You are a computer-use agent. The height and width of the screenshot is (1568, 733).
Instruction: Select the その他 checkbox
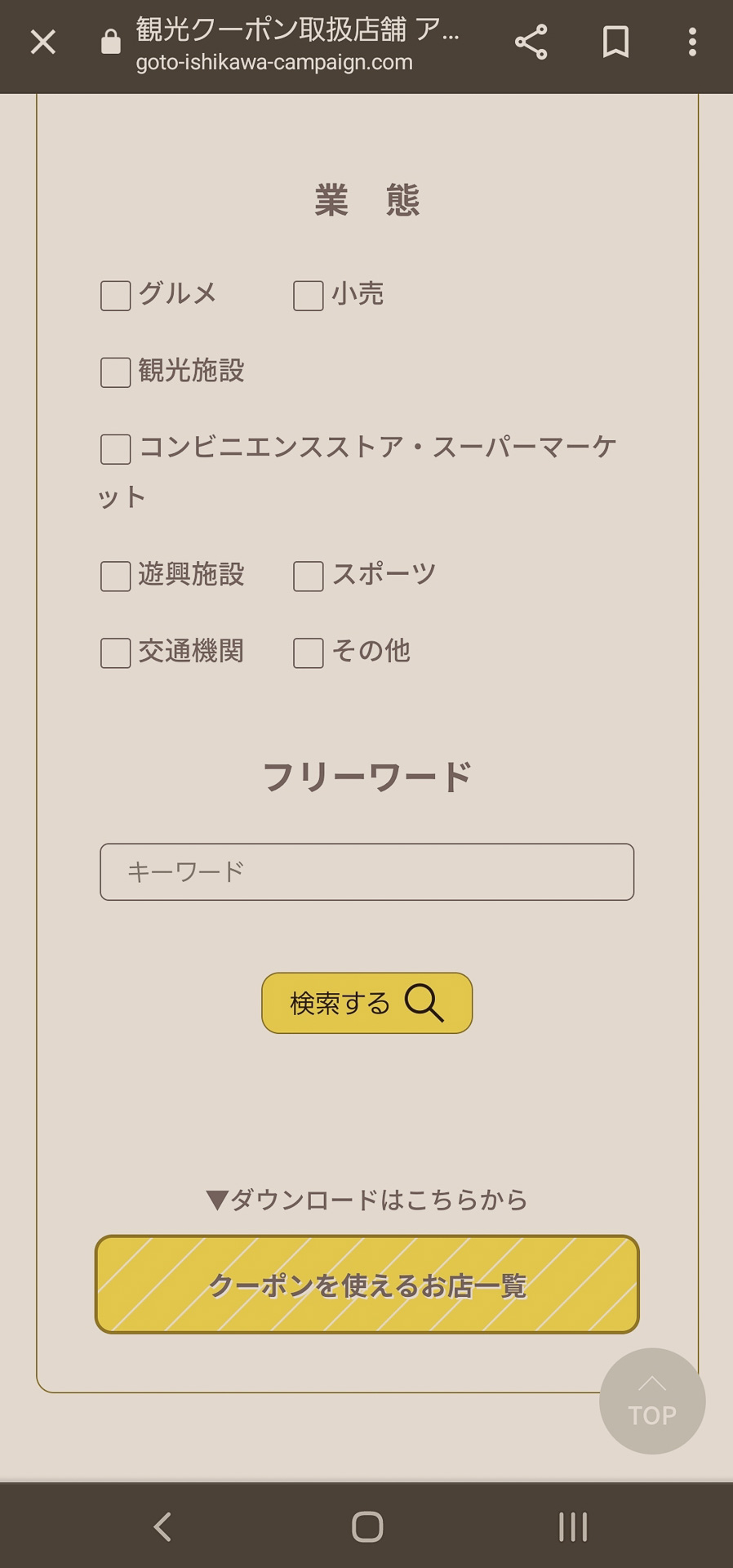309,653
